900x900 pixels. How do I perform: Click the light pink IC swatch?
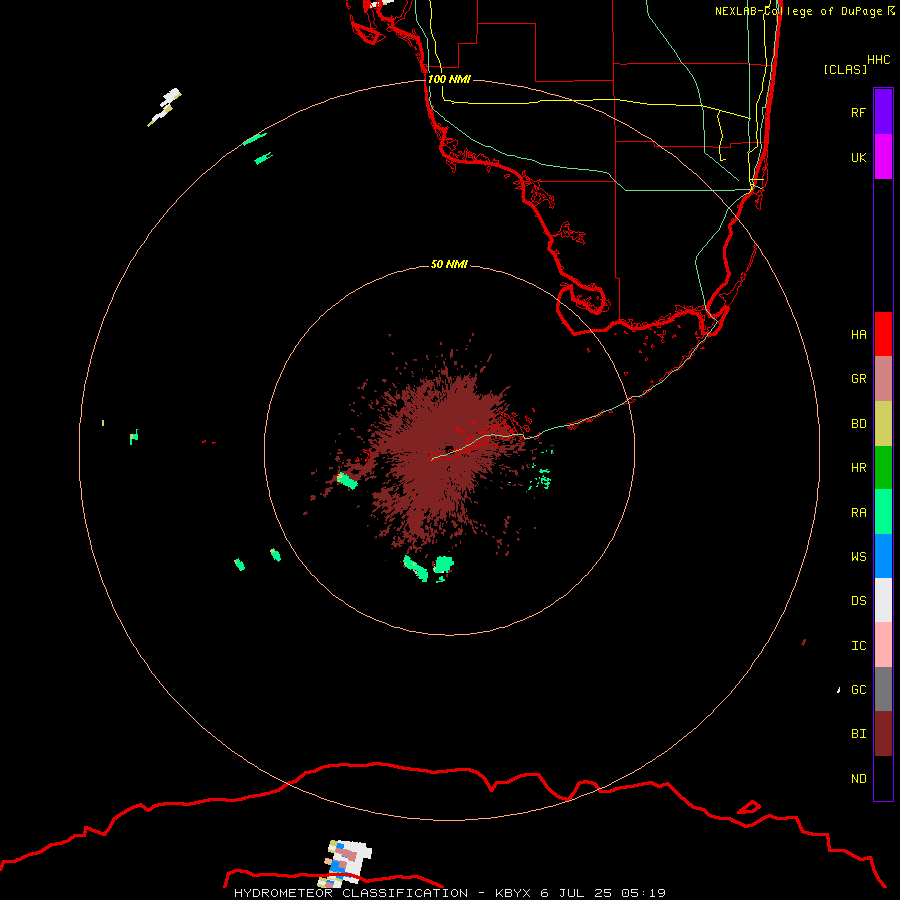[x=883, y=645]
